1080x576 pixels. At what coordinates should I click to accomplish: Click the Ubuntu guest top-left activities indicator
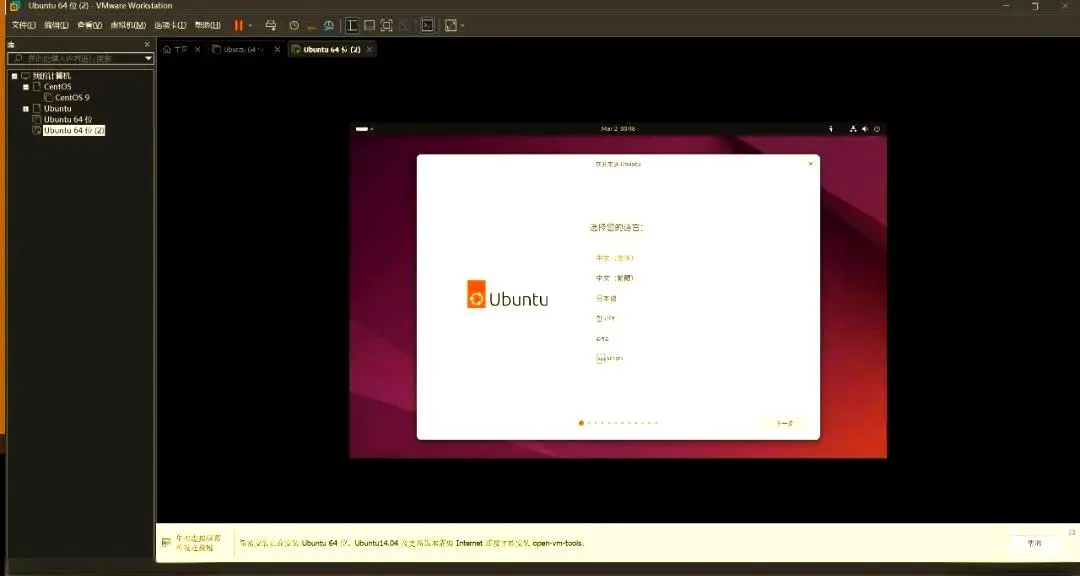(364, 129)
